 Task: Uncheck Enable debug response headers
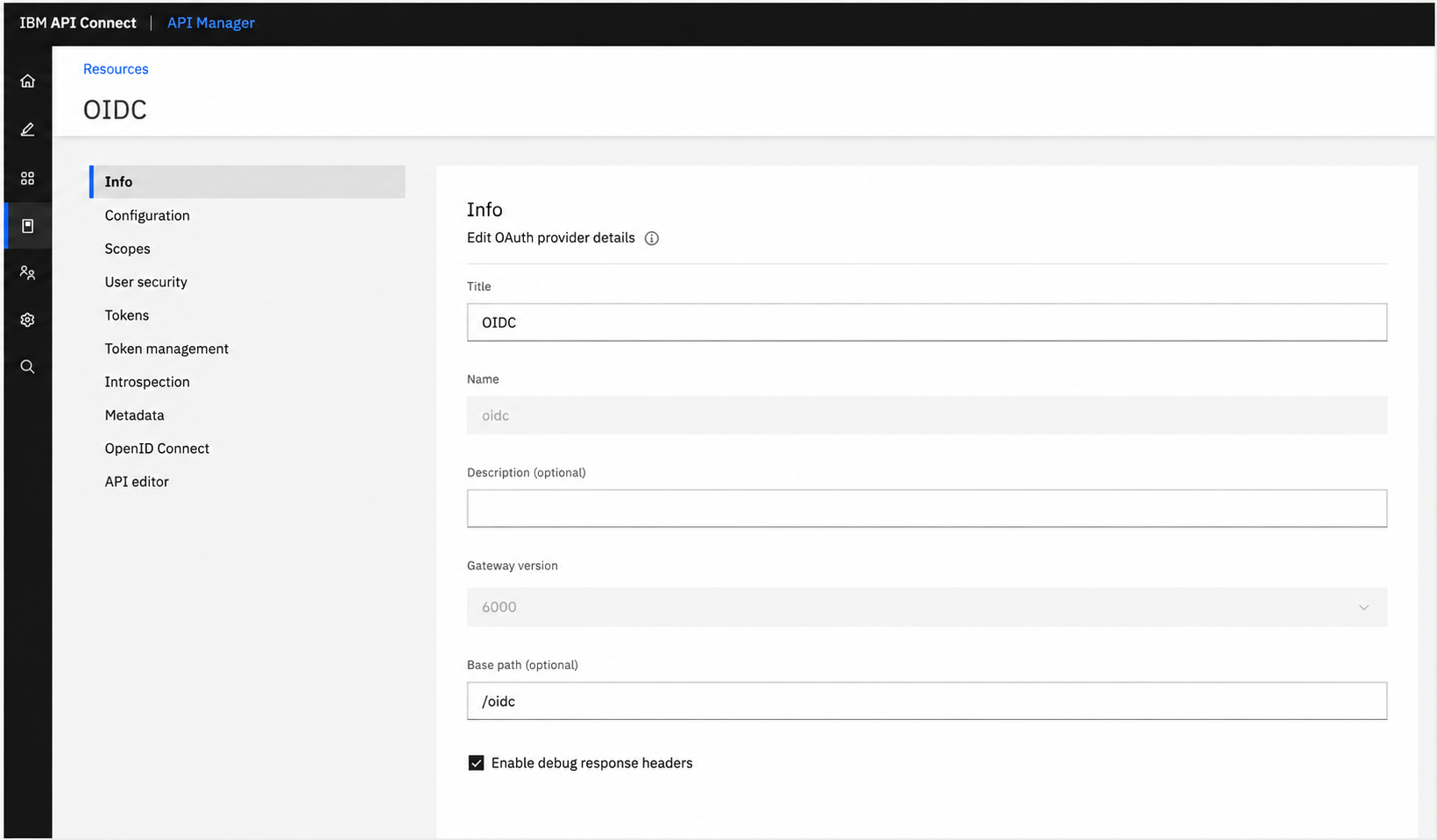[x=476, y=763]
